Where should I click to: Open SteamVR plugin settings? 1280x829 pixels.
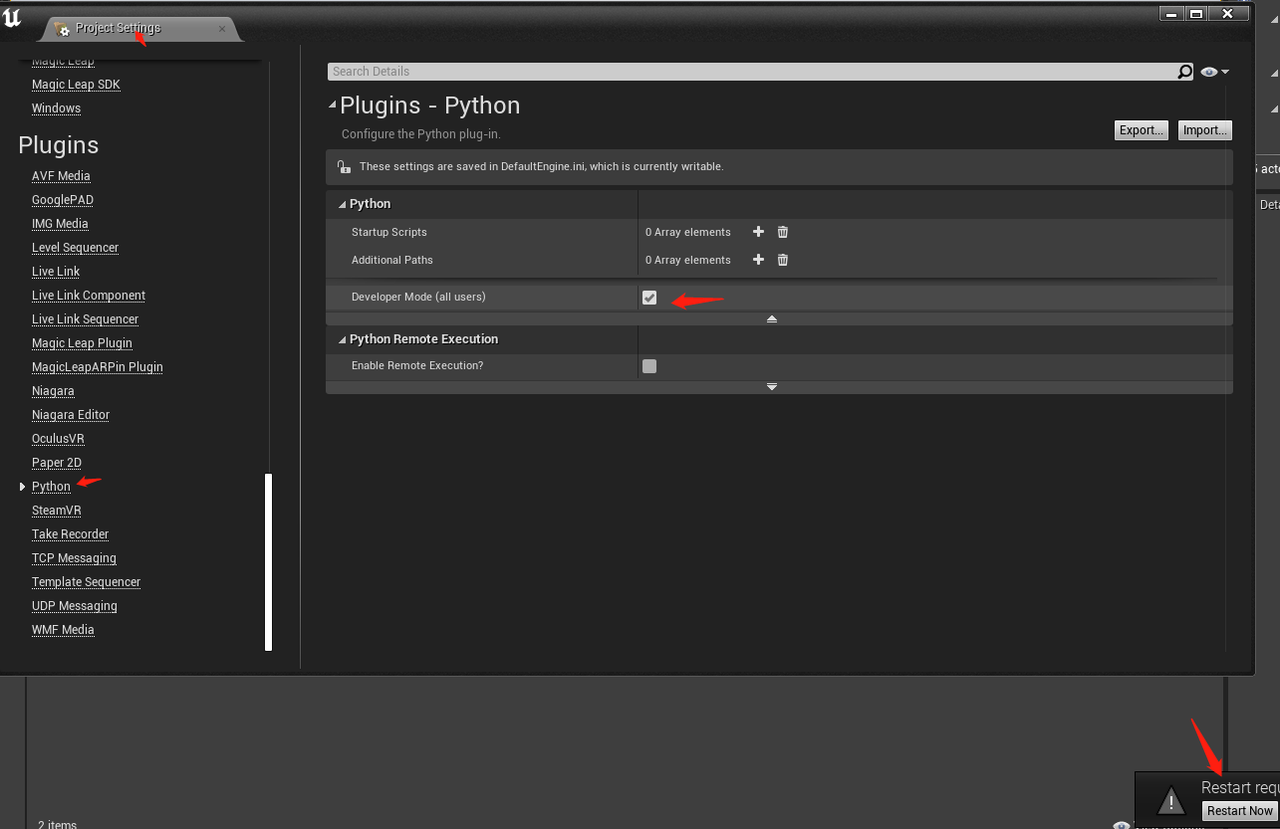(x=57, y=511)
